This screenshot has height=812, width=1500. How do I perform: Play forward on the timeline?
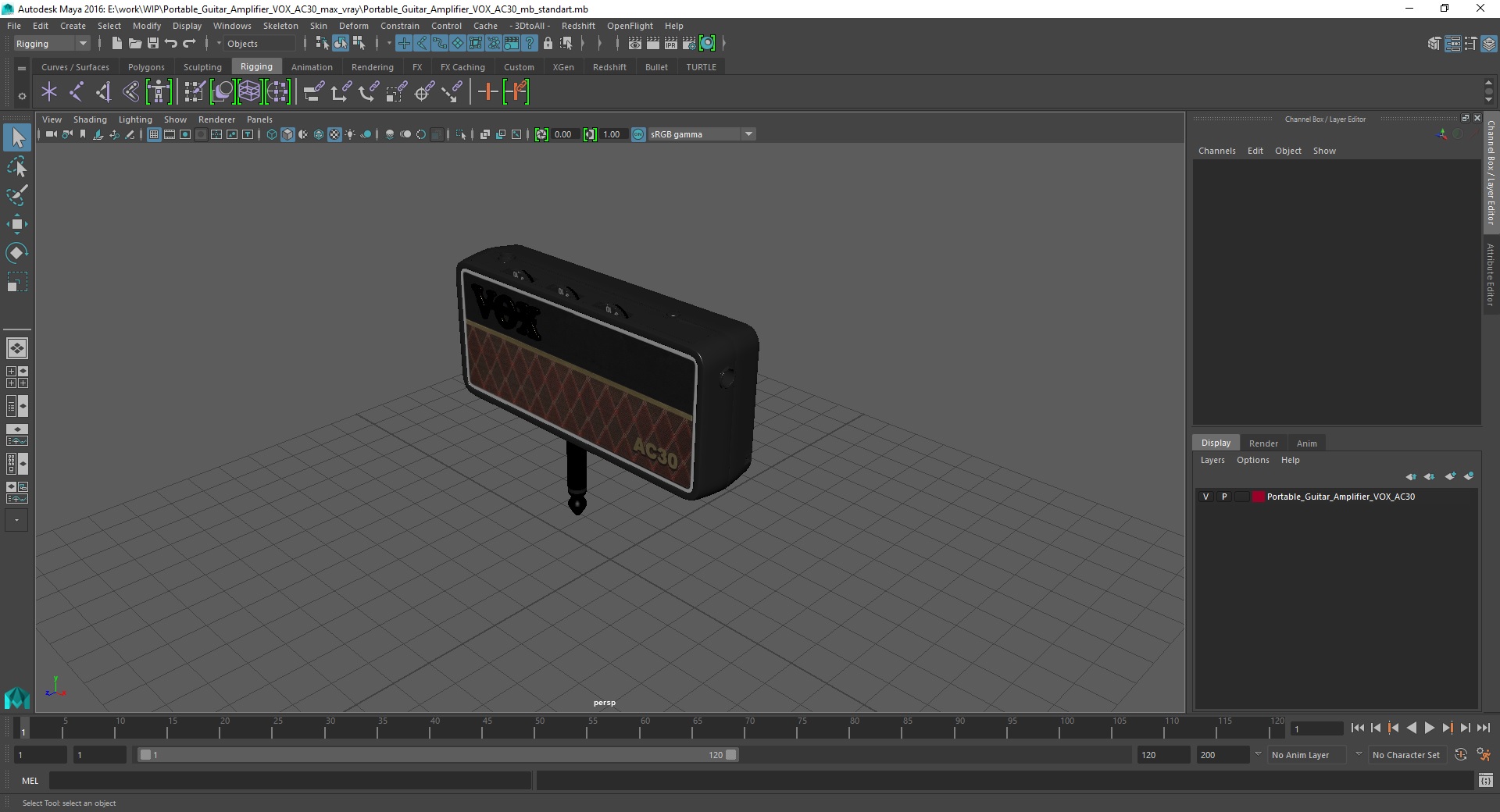1430,728
